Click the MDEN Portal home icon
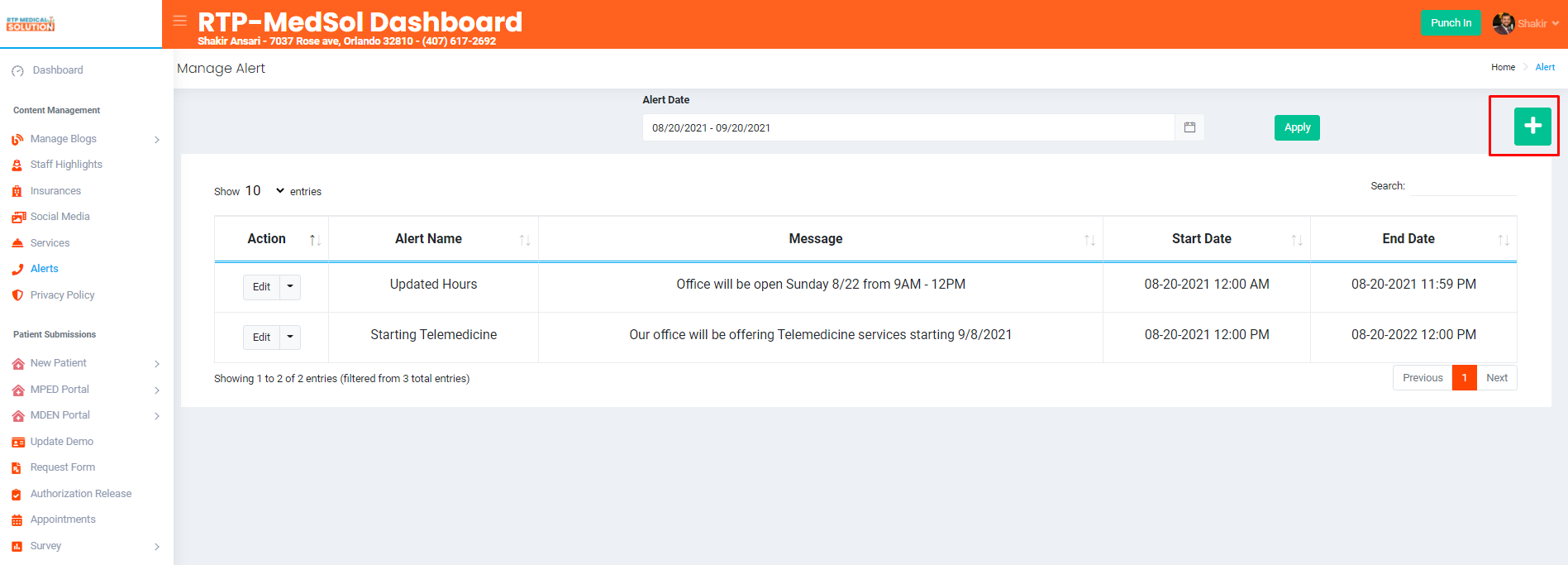Image resolution: width=1568 pixels, height=565 pixels. click(x=18, y=415)
